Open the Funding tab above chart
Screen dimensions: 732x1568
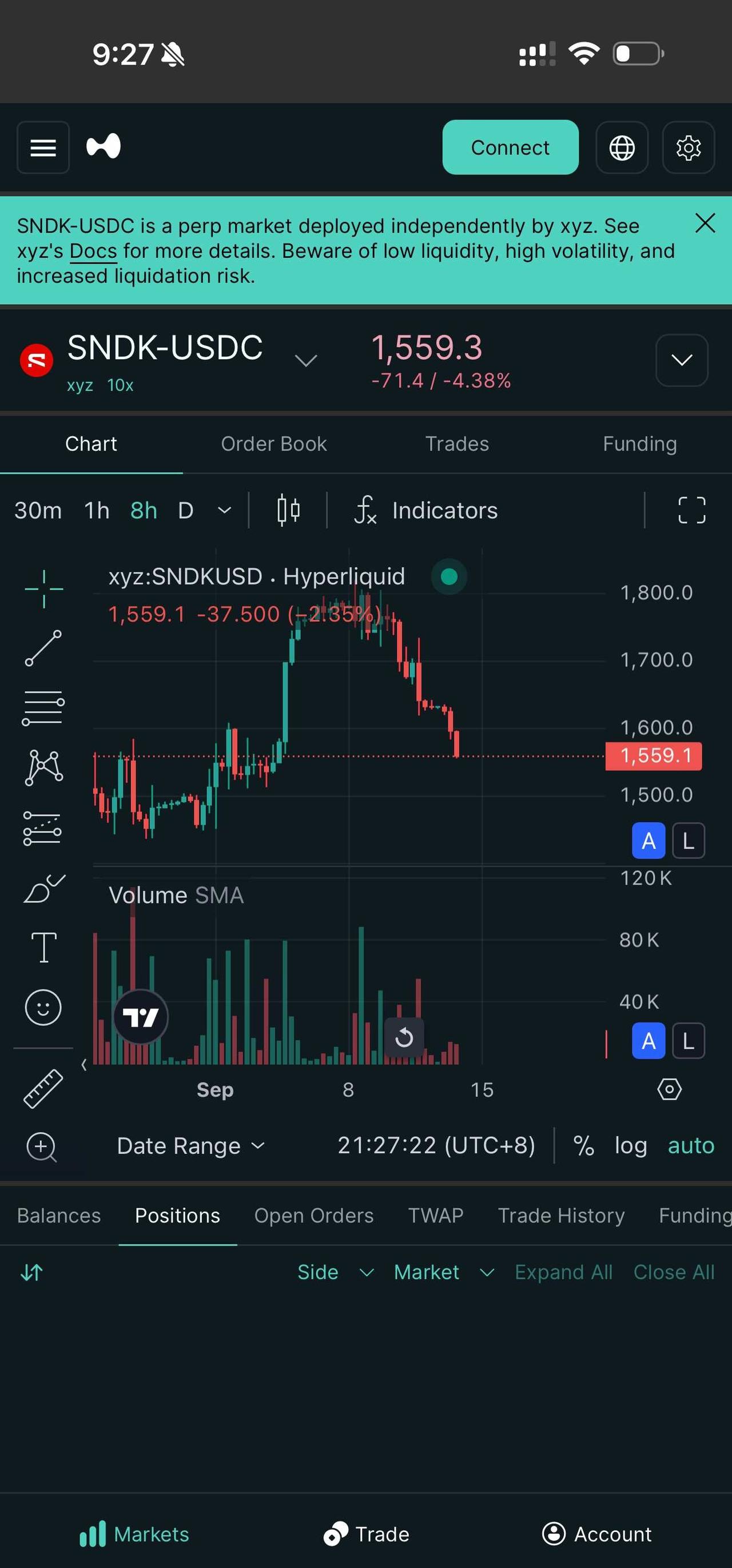coord(639,444)
